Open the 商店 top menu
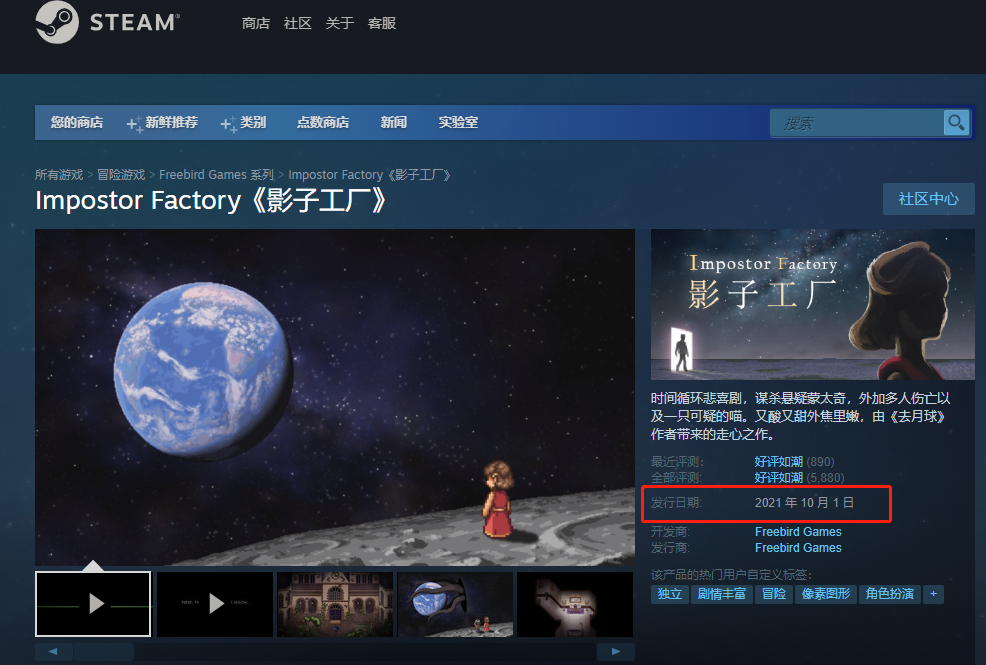 pyautogui.click(x=255, y=23)
